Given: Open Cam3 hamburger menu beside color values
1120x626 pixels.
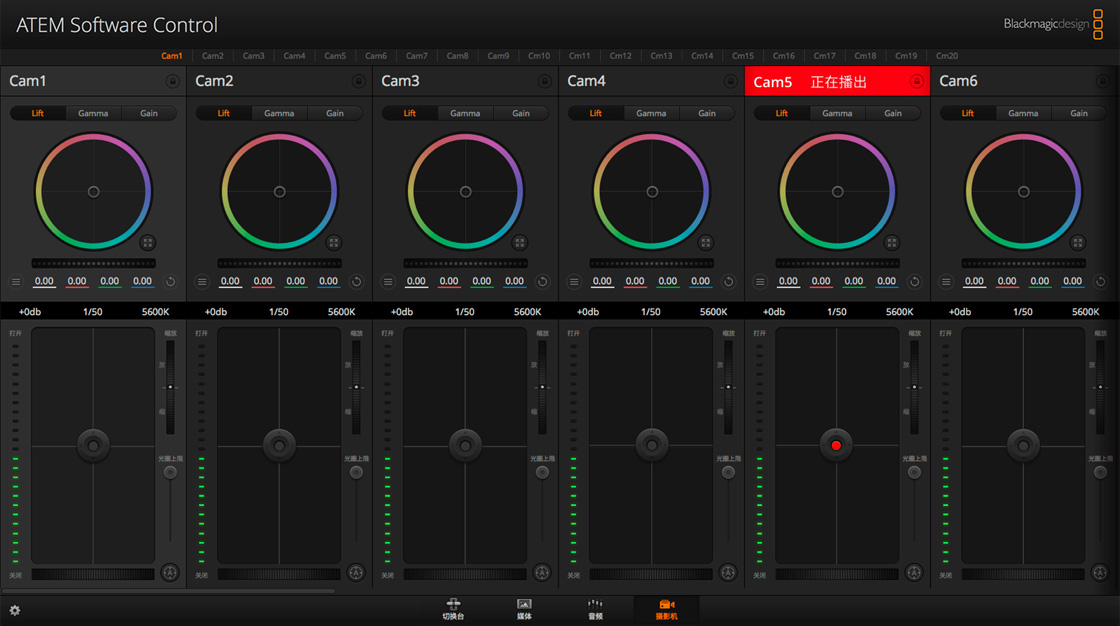Looking at the screenshot, I should (x=388, y=282).
